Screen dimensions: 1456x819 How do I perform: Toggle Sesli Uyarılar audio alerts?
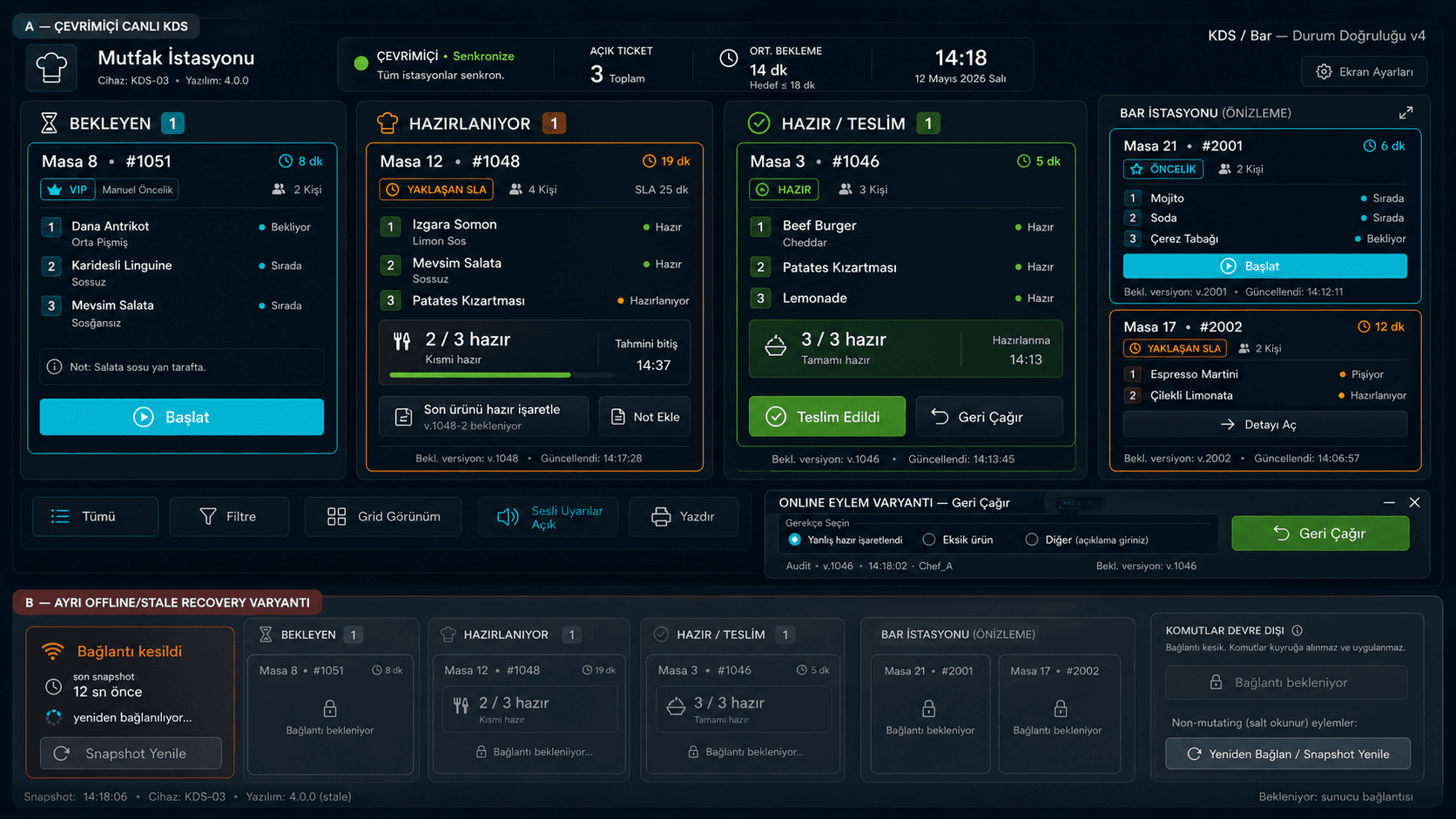pos(548,517)
